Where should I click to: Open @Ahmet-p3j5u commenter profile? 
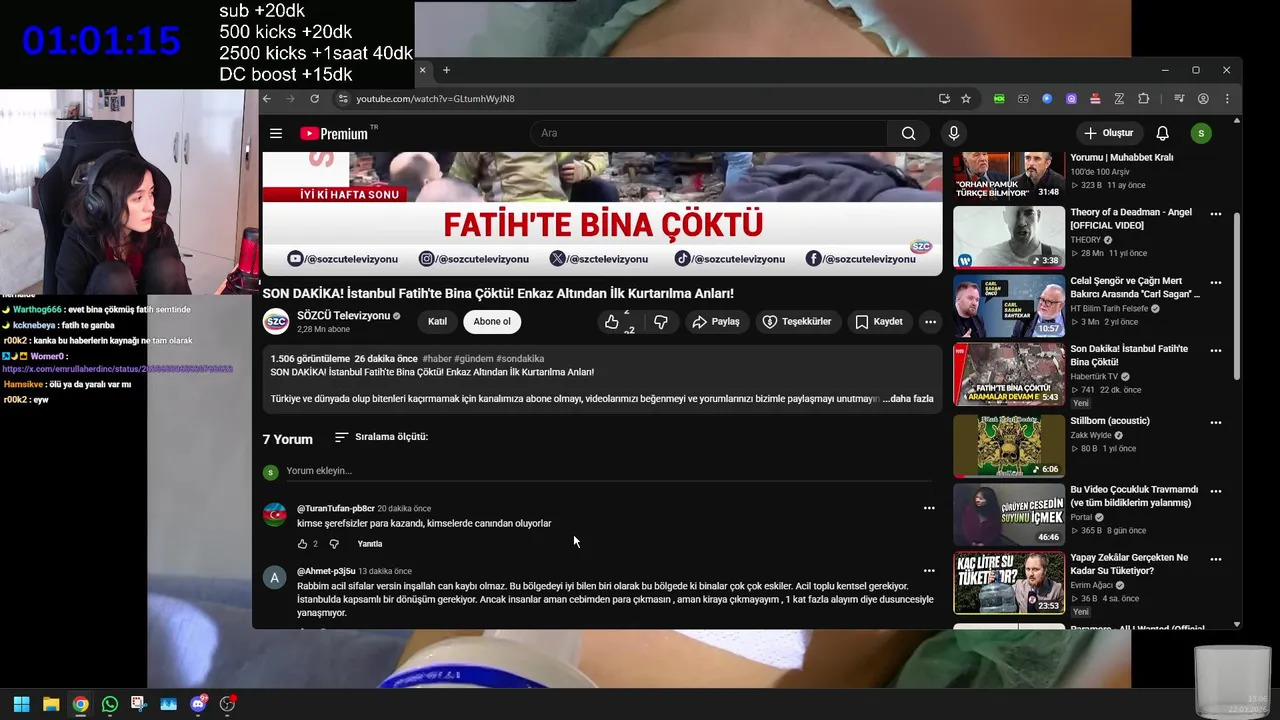pyautogui.click(x=326, y=571)
